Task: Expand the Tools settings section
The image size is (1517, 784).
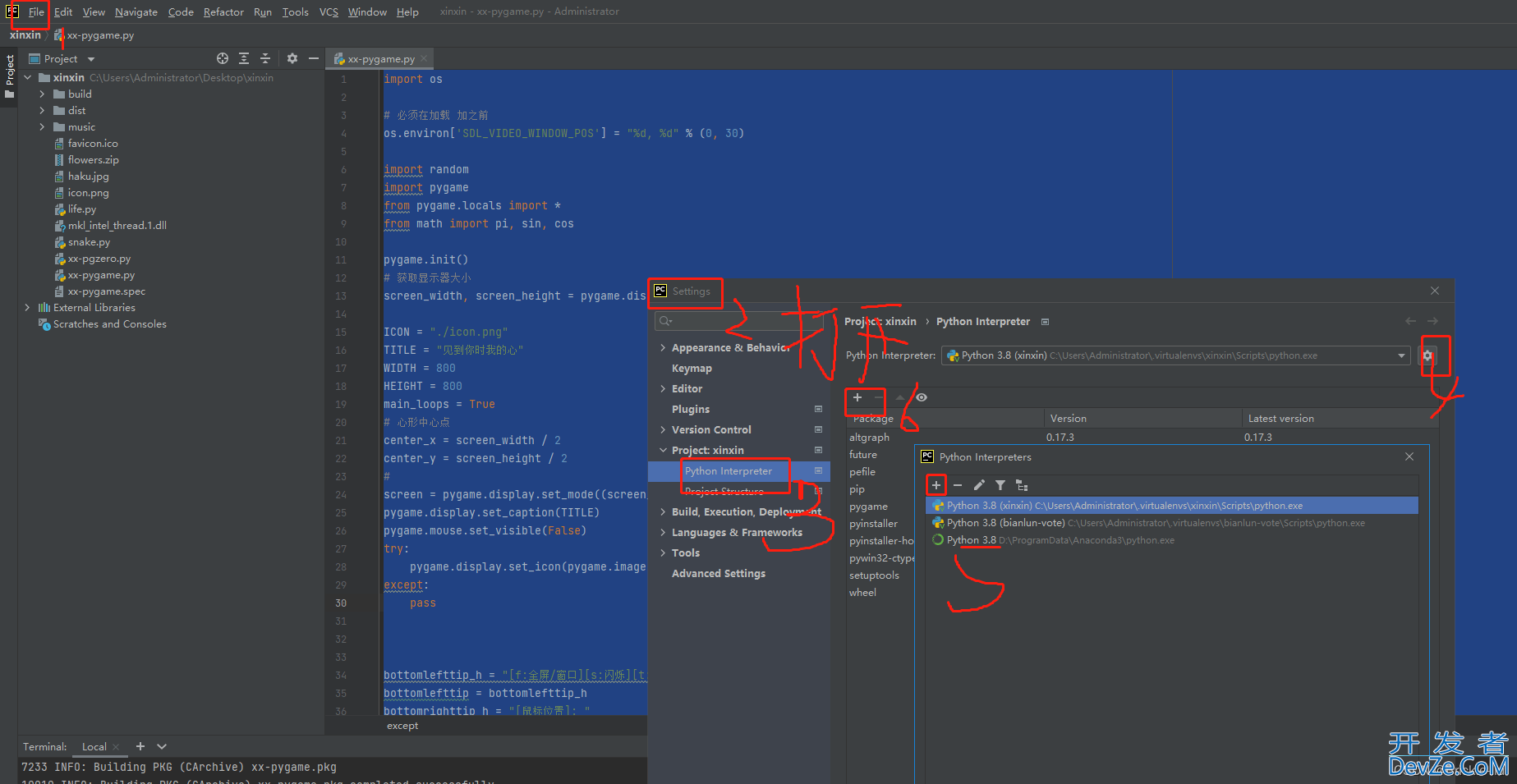Action: pyautogui.click(x=663, y=553)
